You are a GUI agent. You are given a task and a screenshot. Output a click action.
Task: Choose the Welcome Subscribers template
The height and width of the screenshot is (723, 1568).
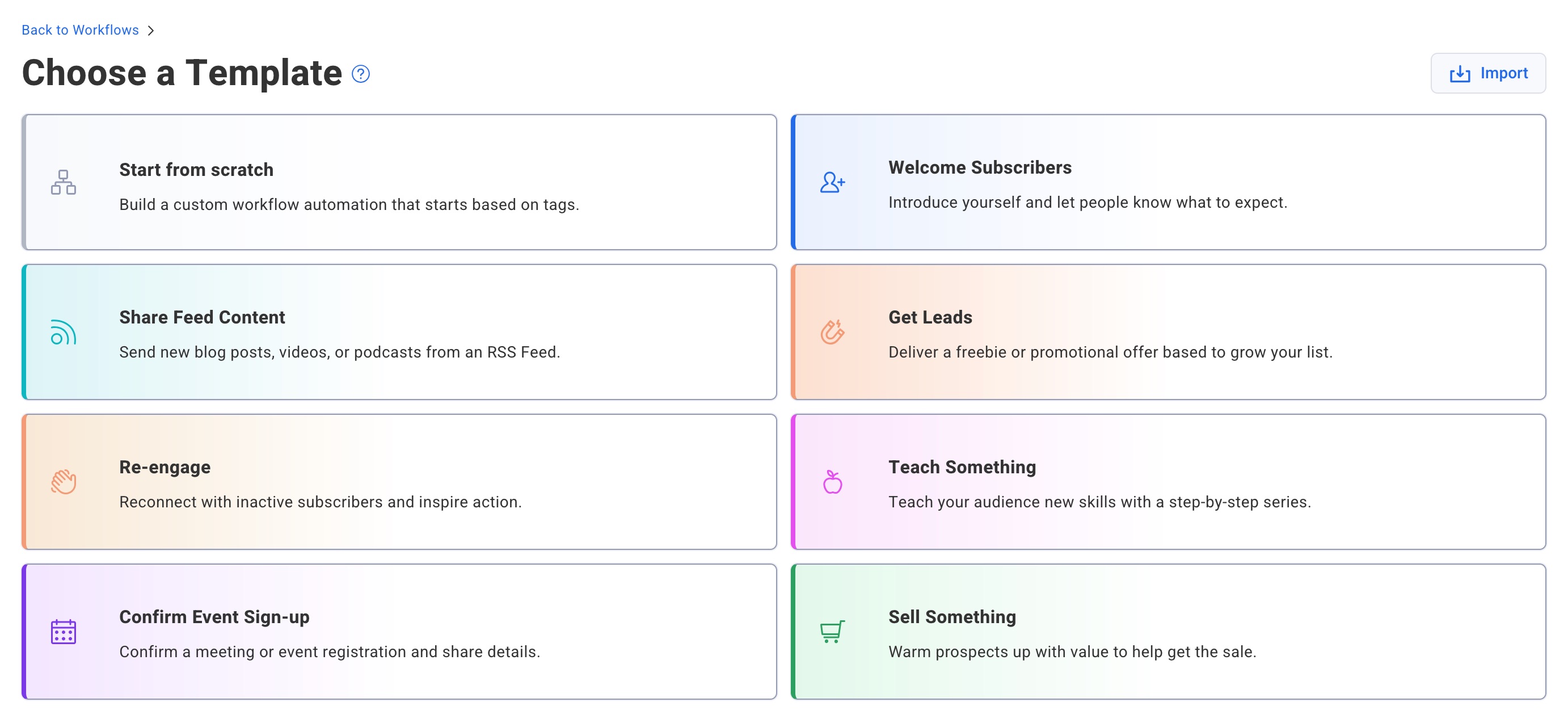[1169, 182]
